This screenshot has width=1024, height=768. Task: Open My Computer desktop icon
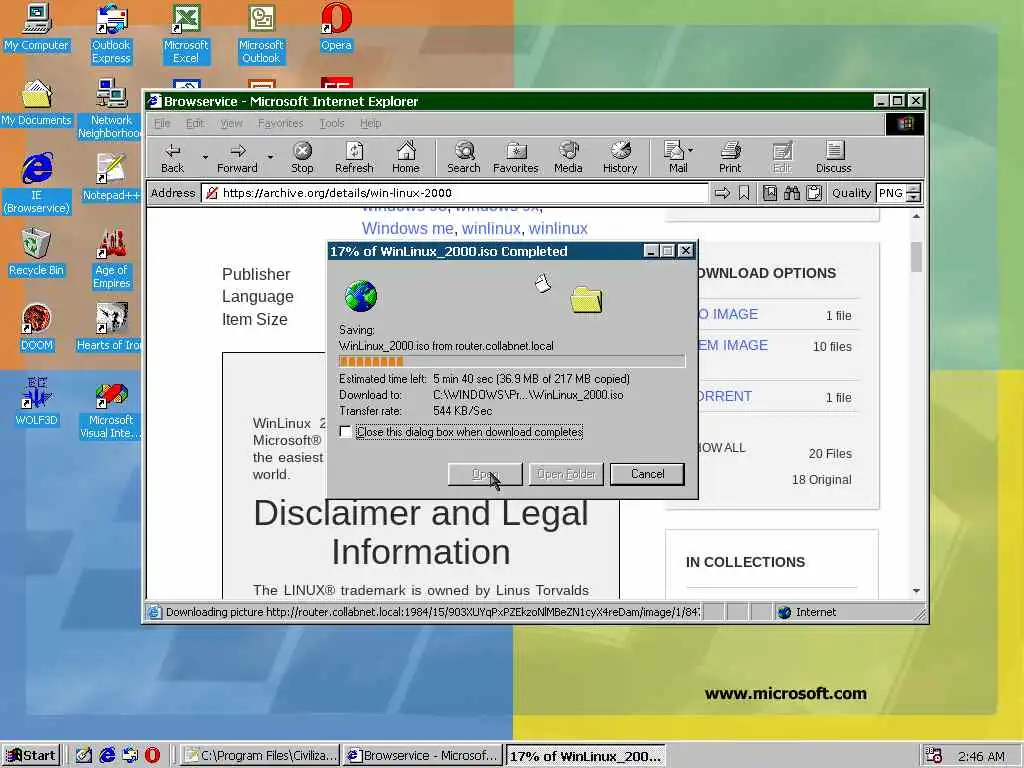pyautogui.click(x=36, y=28)
